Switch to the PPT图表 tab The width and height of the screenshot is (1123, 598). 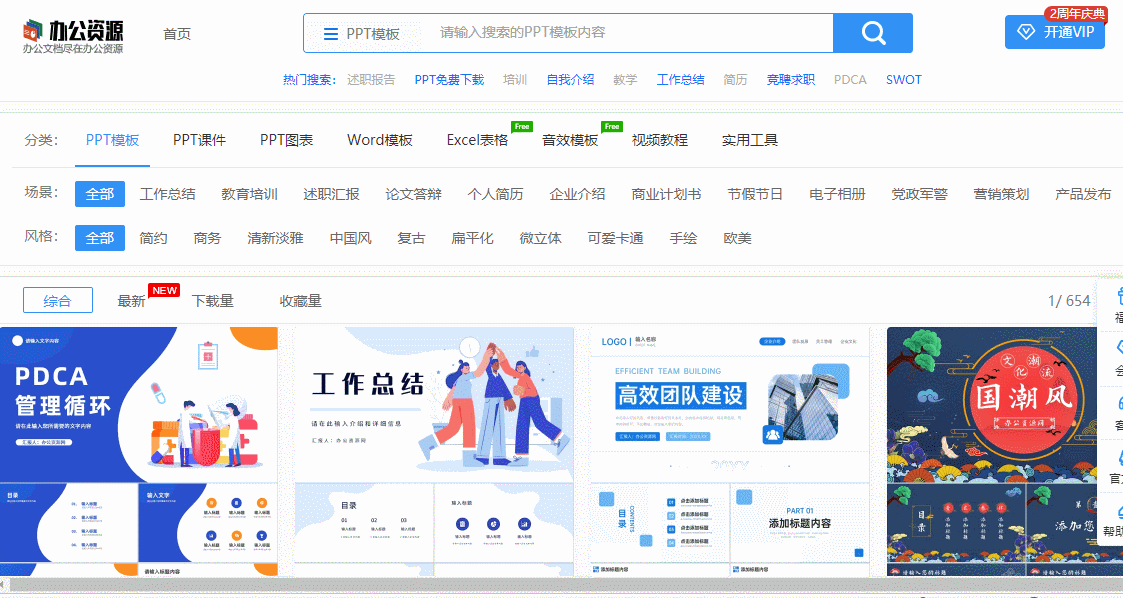pos(286,140)
